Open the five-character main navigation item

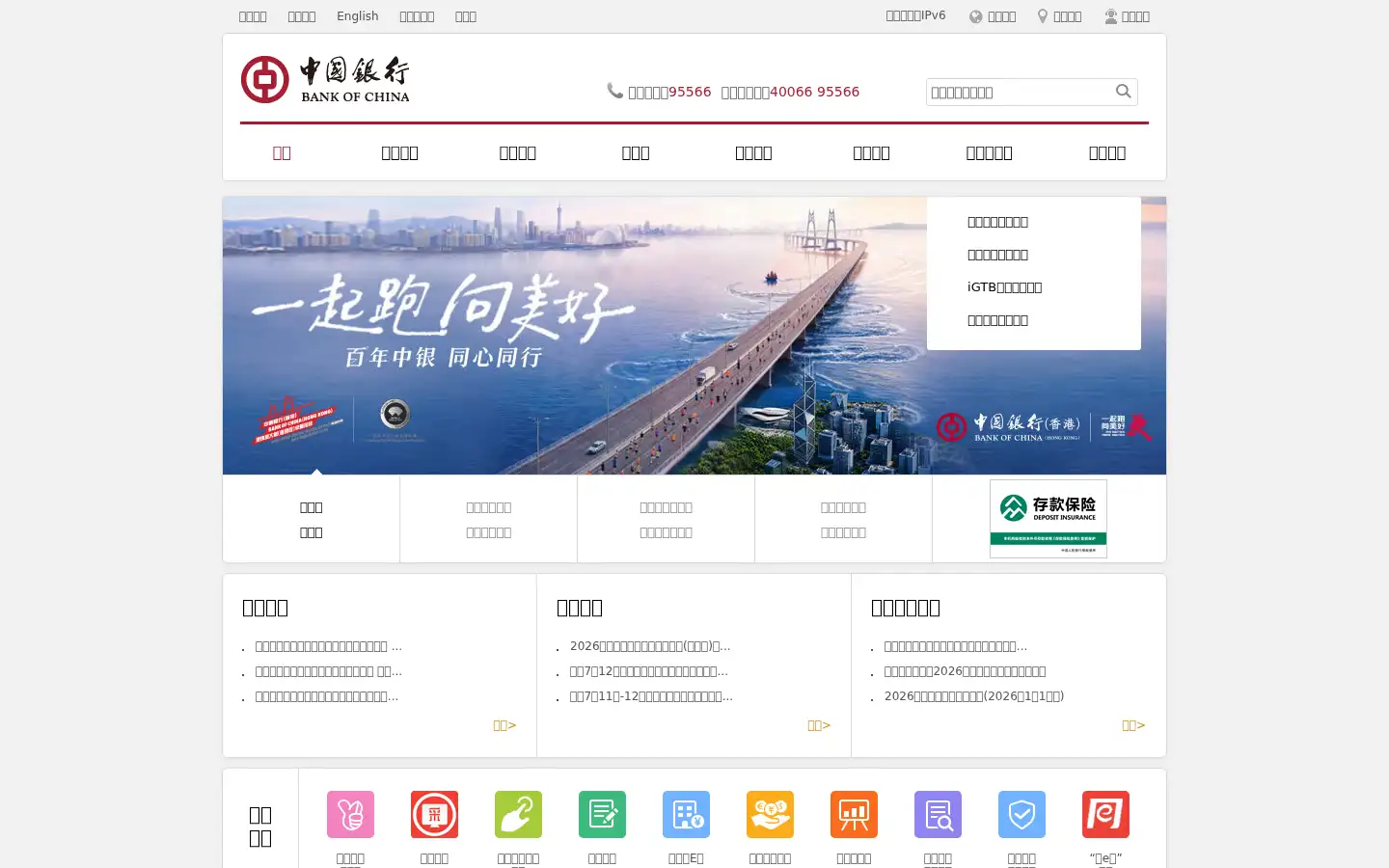(989, 152)
